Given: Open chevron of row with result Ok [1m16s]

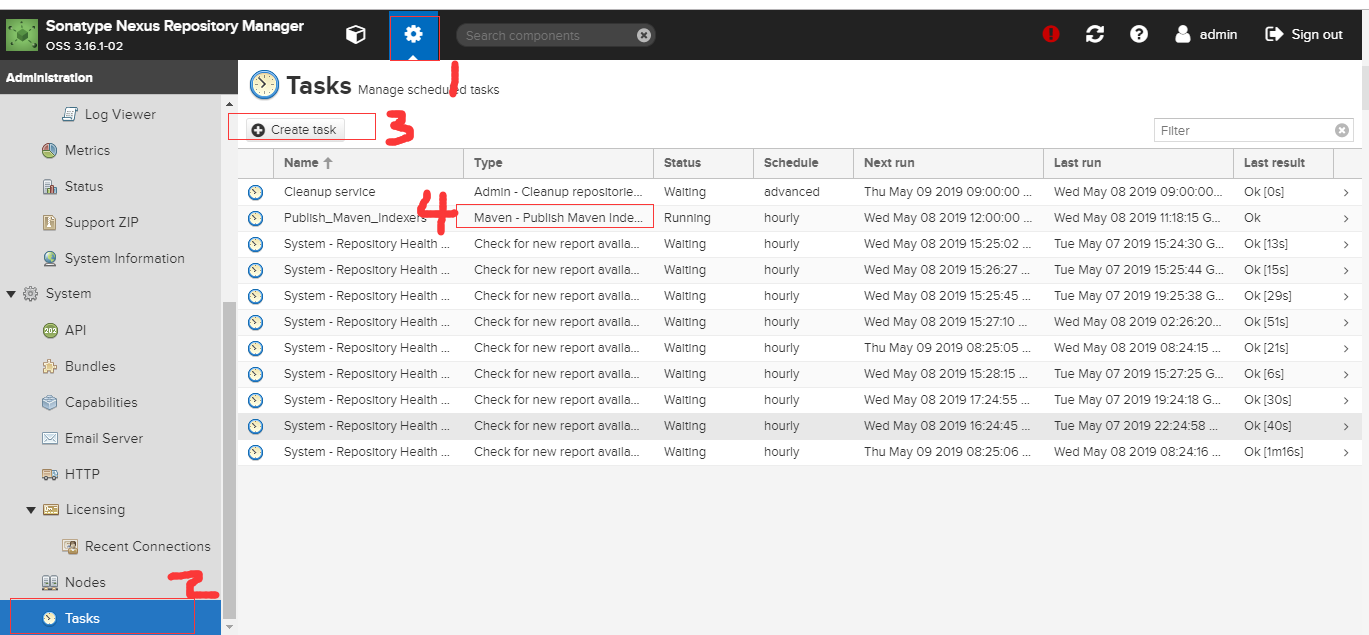Looking at the screenshot, I should tap(1346, 452).
